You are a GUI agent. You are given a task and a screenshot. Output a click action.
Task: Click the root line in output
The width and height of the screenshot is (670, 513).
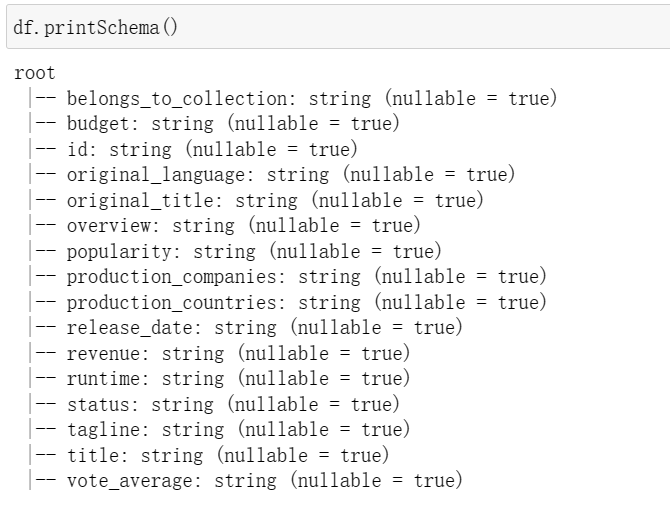click(35, 73)
